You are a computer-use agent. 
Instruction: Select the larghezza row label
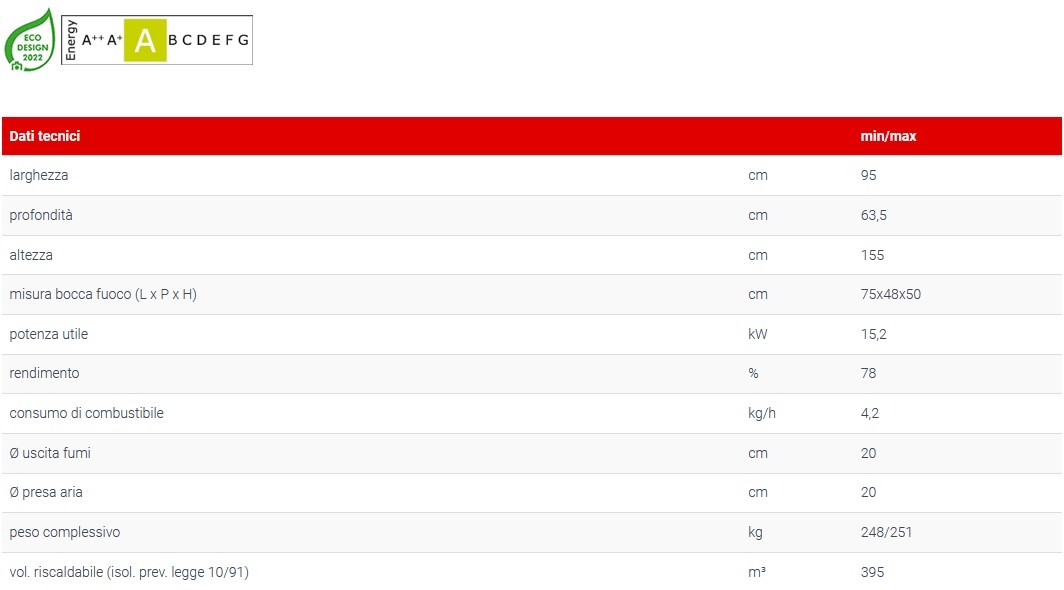(x=39, y=175)
